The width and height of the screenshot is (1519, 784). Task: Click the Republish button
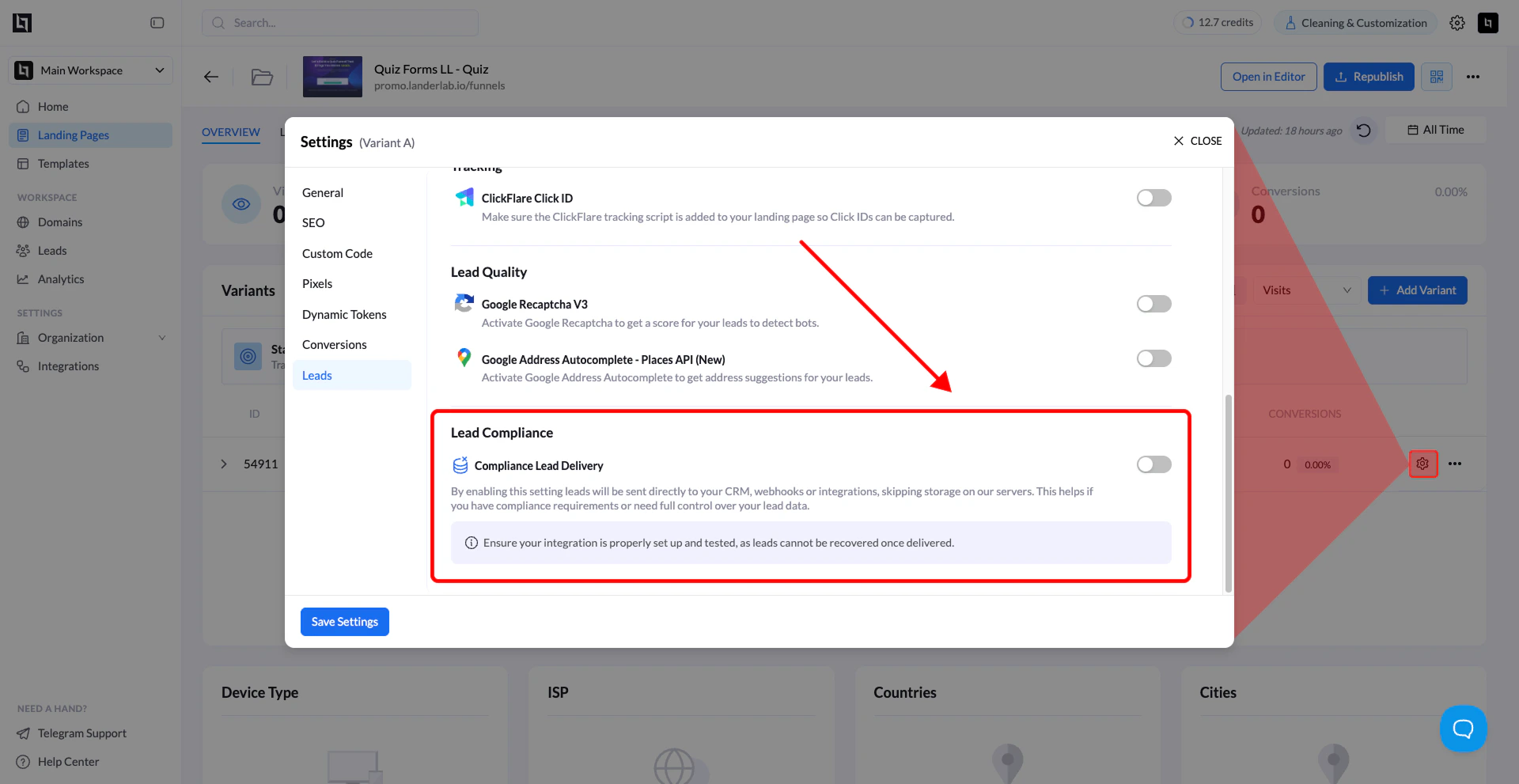click(1369, 77)
